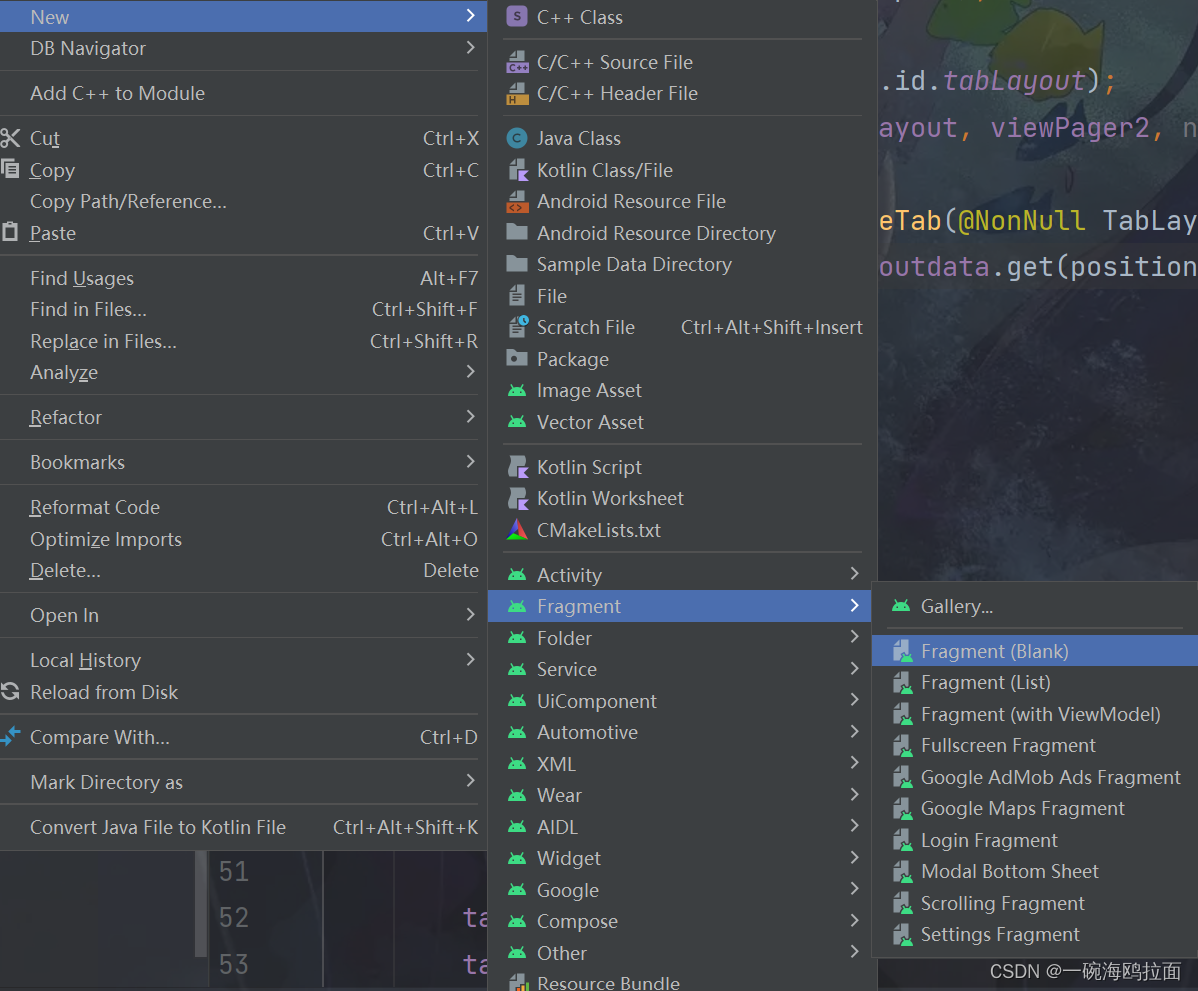This screenshot has height=991, width=1198.
Task: Click the Compare With arrows icon
Action: click(x=10, y=737)
